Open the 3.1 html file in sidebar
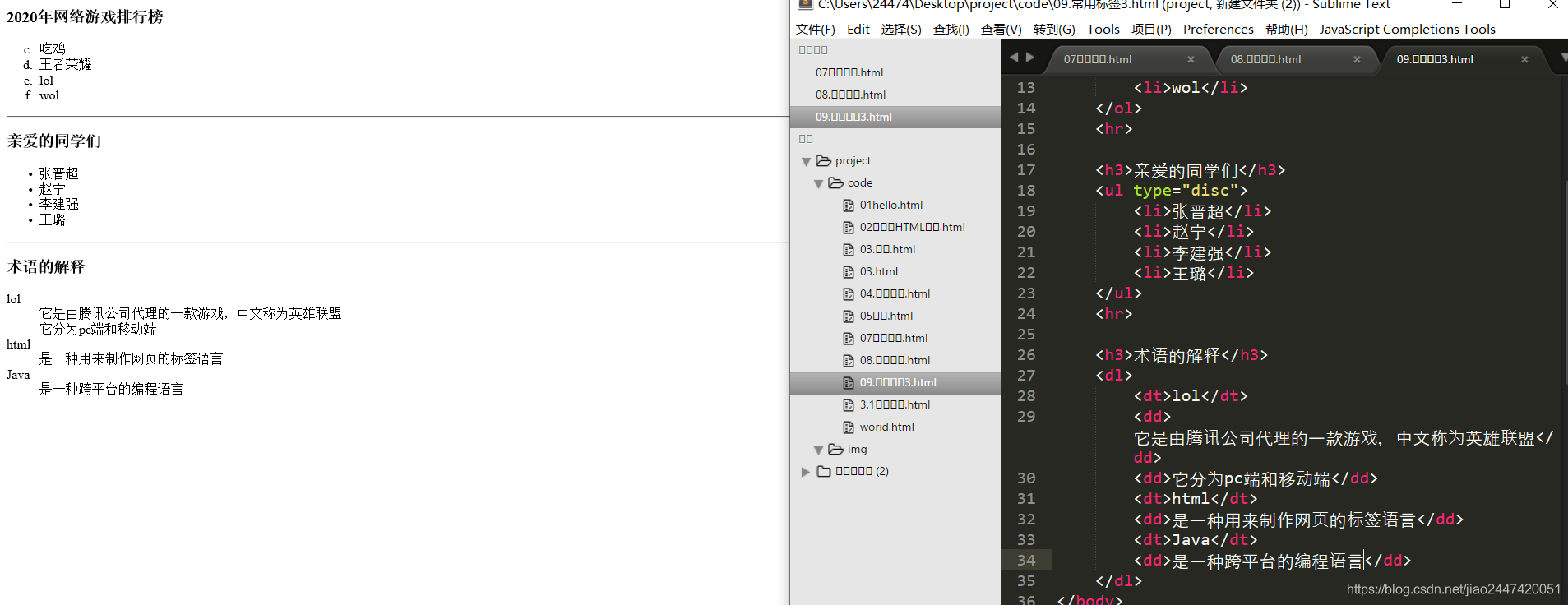The image size is (1568, 605). point(895,404)
